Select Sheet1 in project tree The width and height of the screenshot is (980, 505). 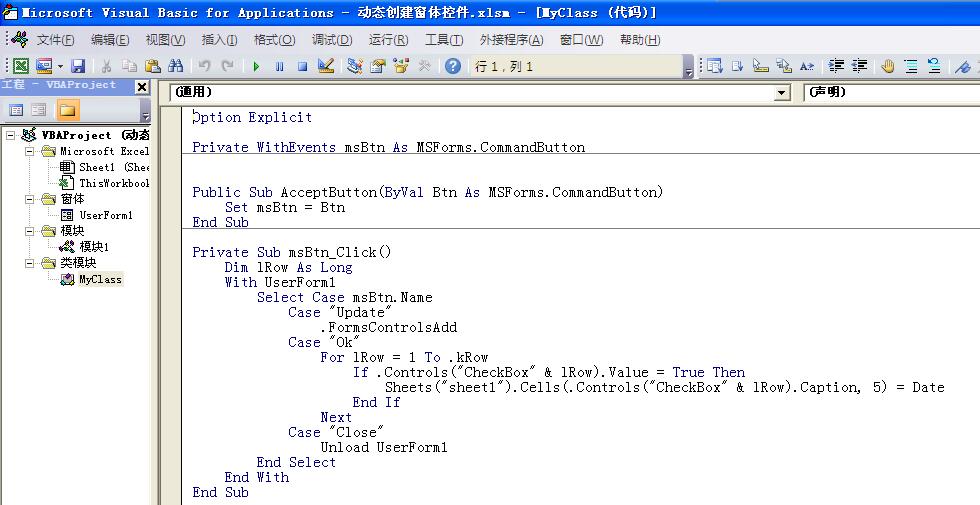pyautogui.click(x=114, y=167)
